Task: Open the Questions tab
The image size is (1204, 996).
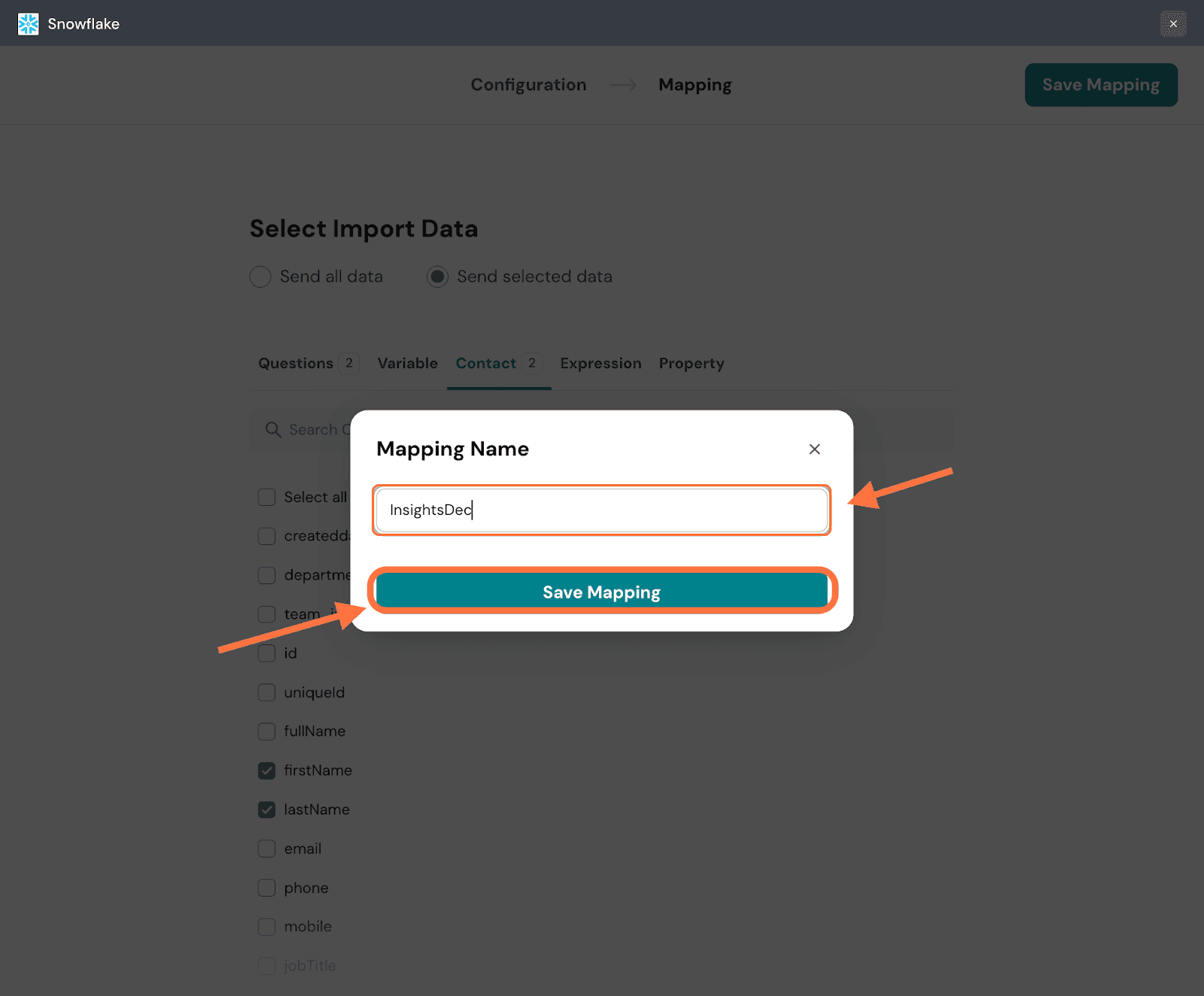Action: point(296,364)
